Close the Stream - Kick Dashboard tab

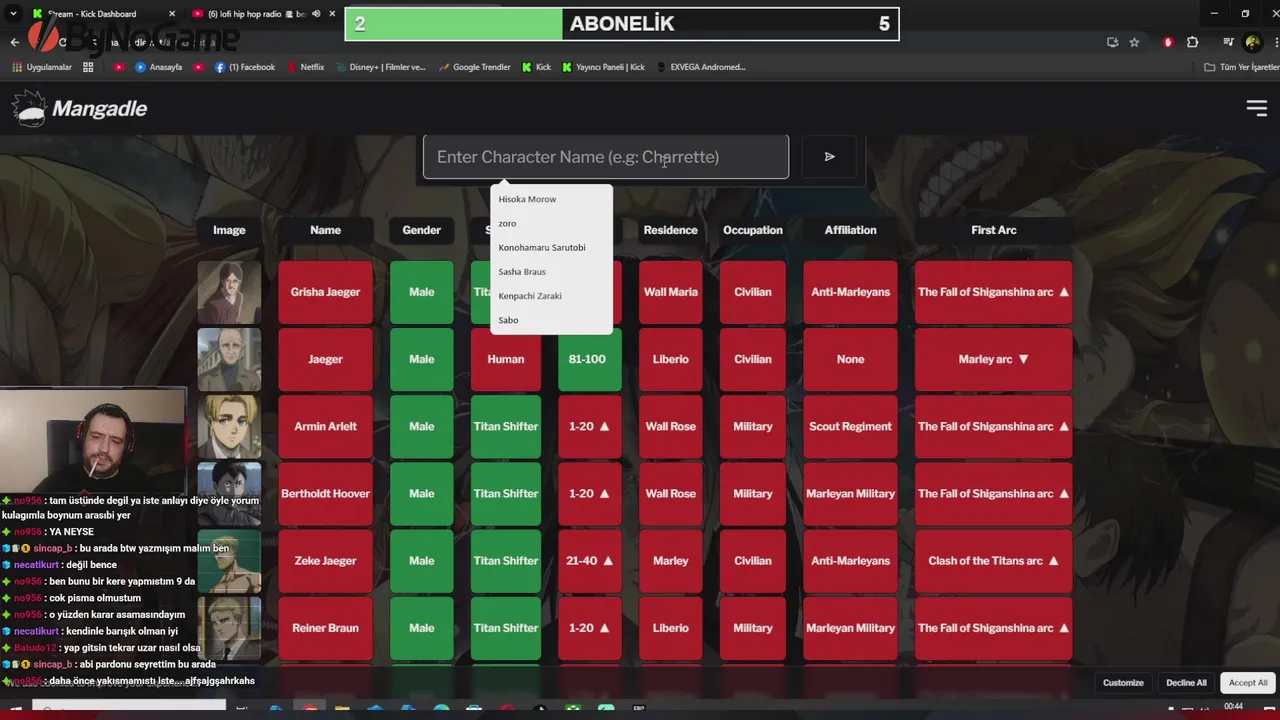point(172,14)
